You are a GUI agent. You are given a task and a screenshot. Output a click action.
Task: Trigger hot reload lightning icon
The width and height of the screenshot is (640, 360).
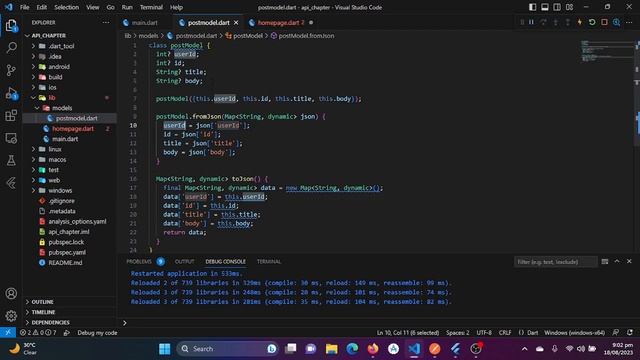click(x=580, y=22)
